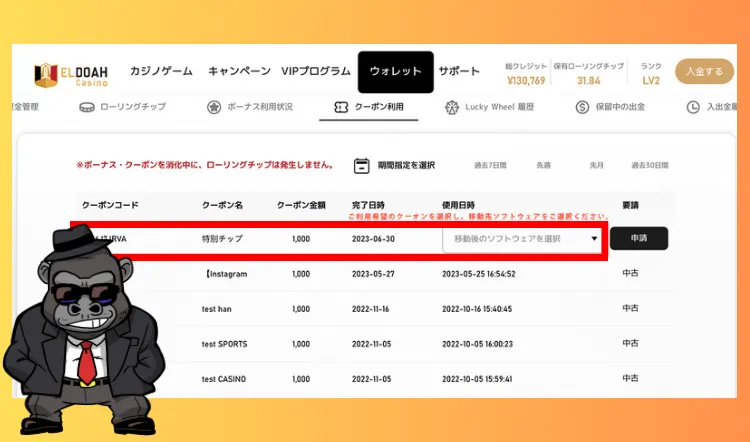Click 中古 status in test SPORTS row
Screen dimensions: 750x442
click(x=630, y=343)
